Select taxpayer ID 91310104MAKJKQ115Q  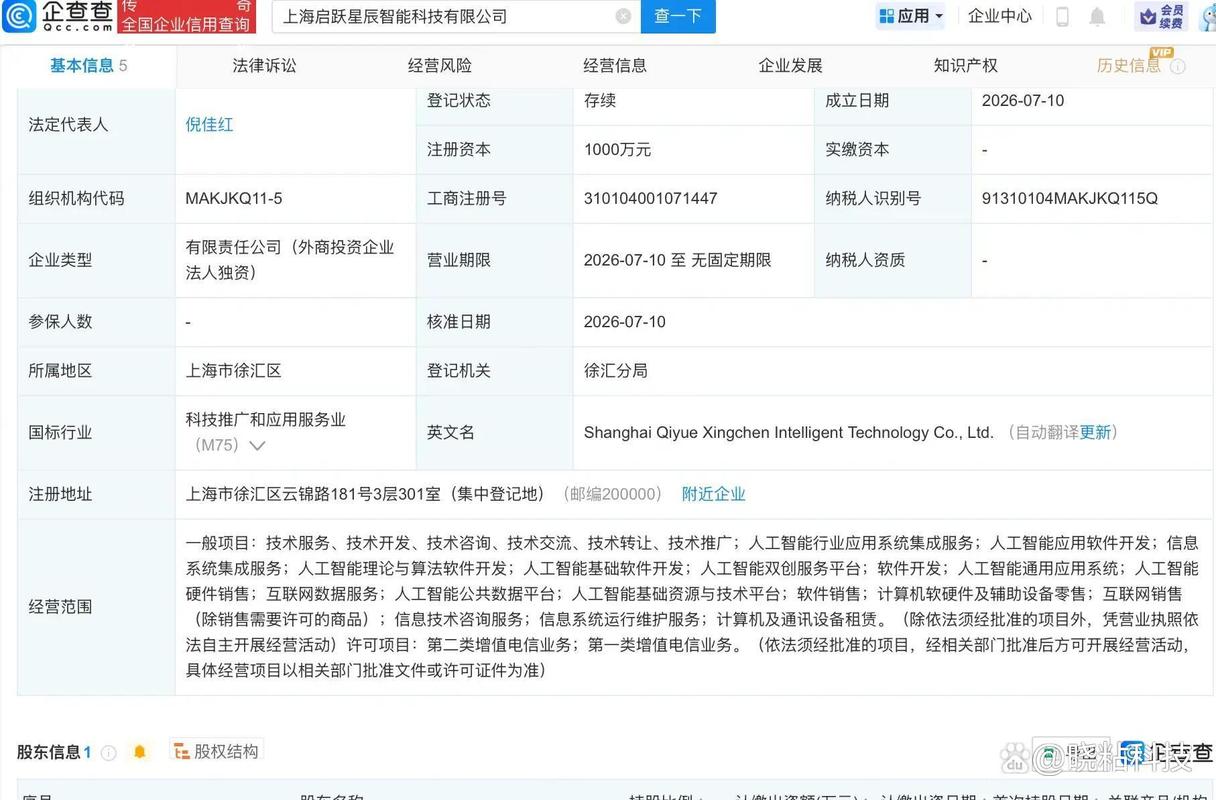tap(1069, 199)
